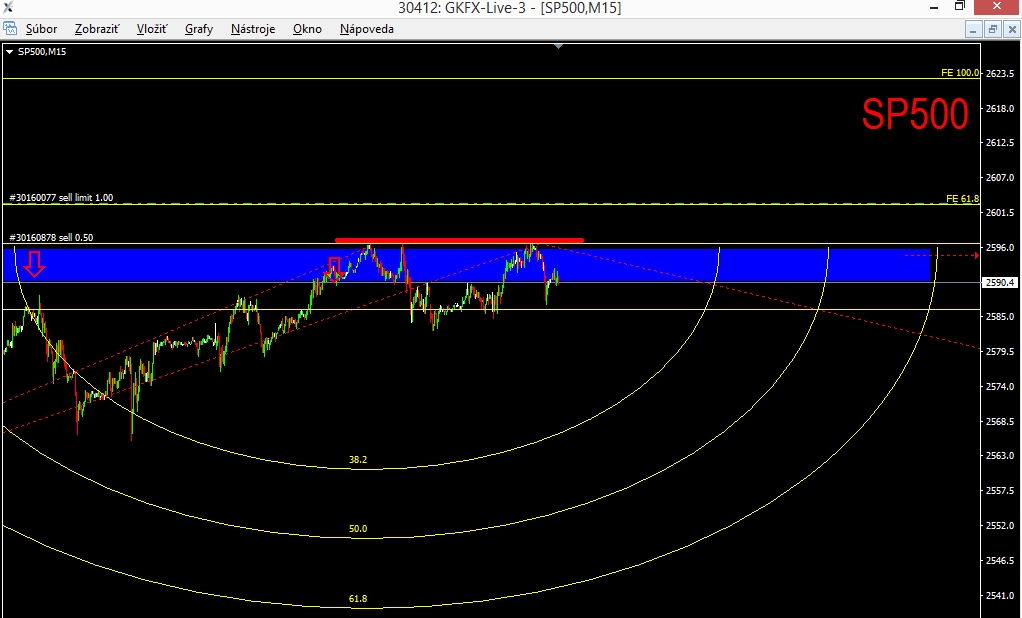The width and height of the screenshot is (1022, 618).
Task: Select the sell limit 1.00 order line
Action: 61,198
